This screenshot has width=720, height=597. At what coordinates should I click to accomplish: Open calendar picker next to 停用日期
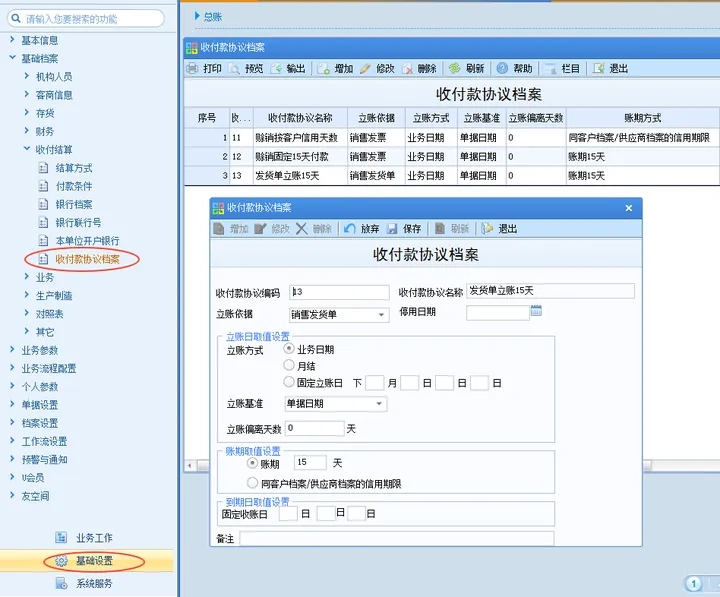[536, 312]
